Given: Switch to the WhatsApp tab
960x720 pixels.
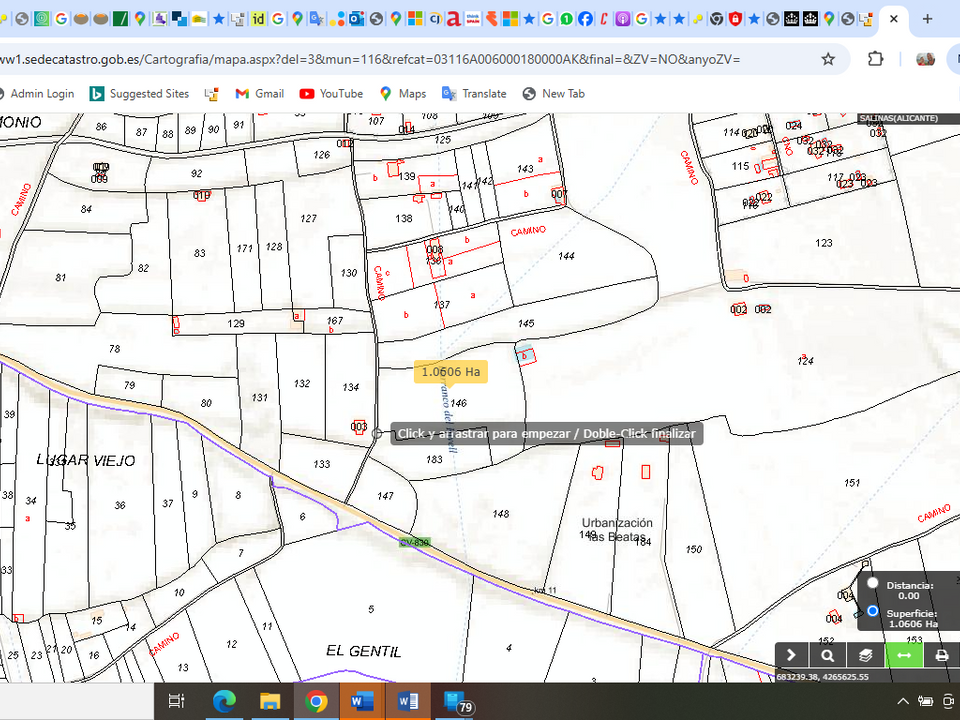Looking at the screenshot, I should pyautogui.click(x=566, y=19).
